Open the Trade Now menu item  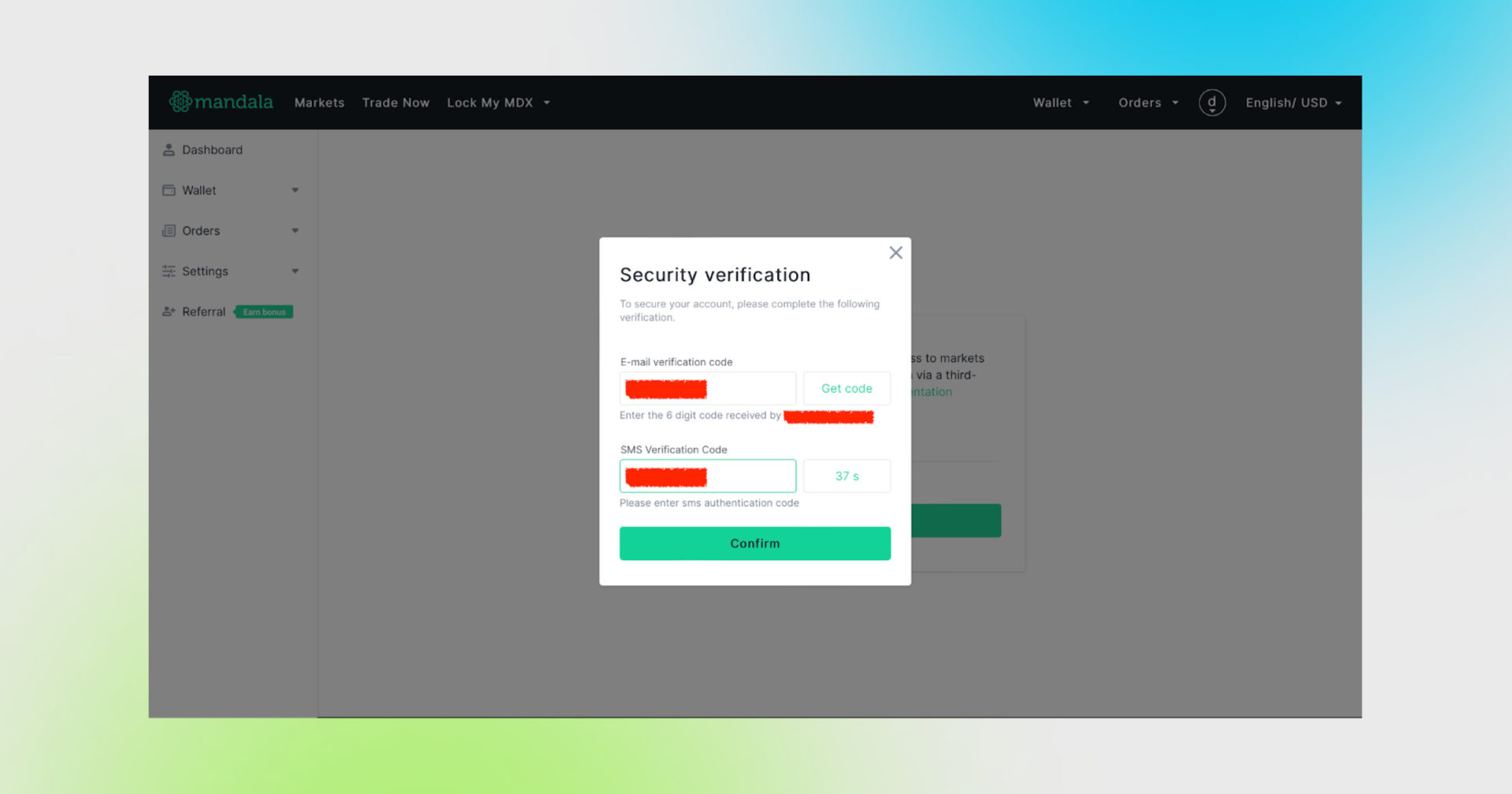coord(395,102)
